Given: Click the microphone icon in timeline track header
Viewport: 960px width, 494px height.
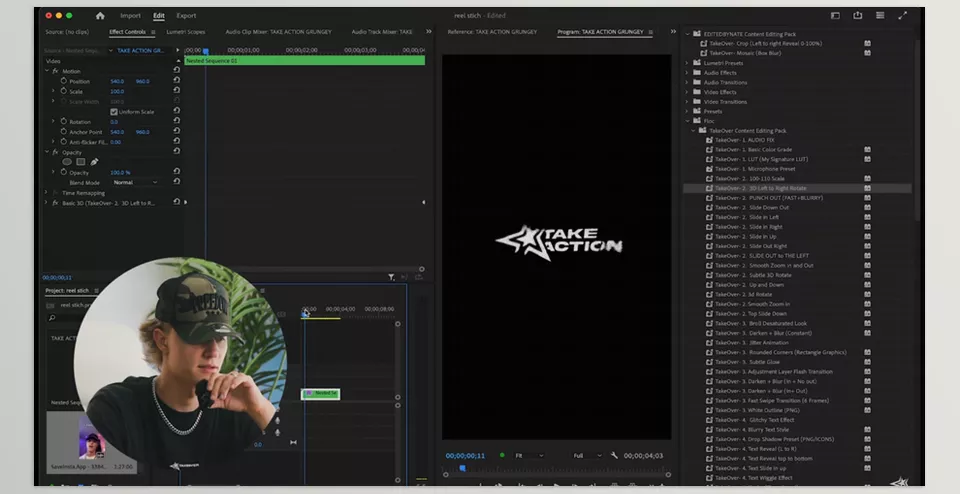Looking at the screenshot, I should coord(277,421).
